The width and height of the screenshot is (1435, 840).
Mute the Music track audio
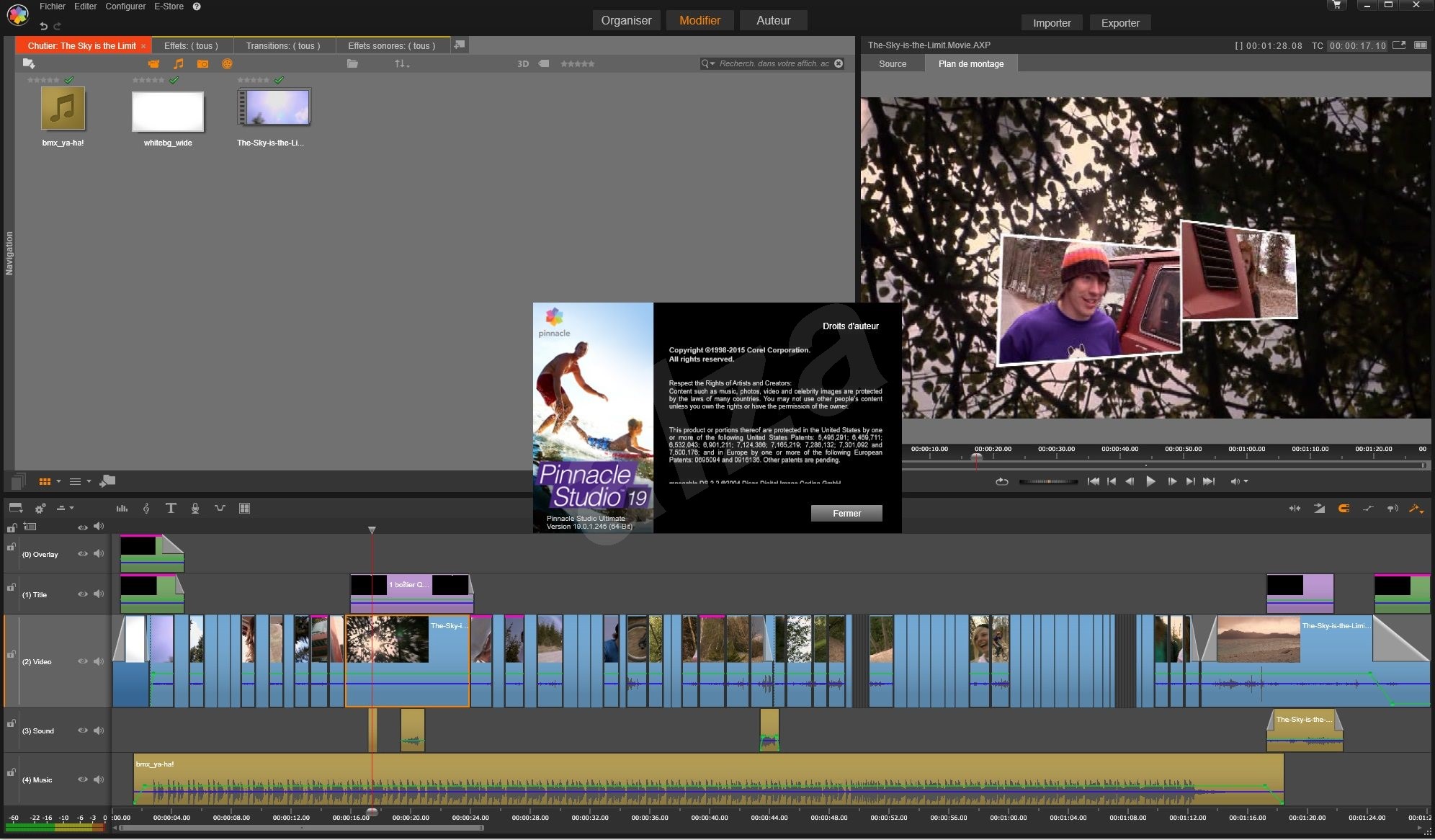point(99,779)
